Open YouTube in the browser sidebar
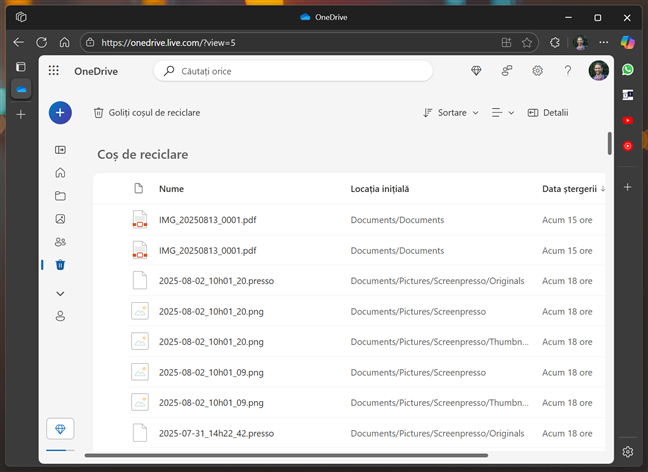This screenshot has height=472, width=648. (627, 120)
